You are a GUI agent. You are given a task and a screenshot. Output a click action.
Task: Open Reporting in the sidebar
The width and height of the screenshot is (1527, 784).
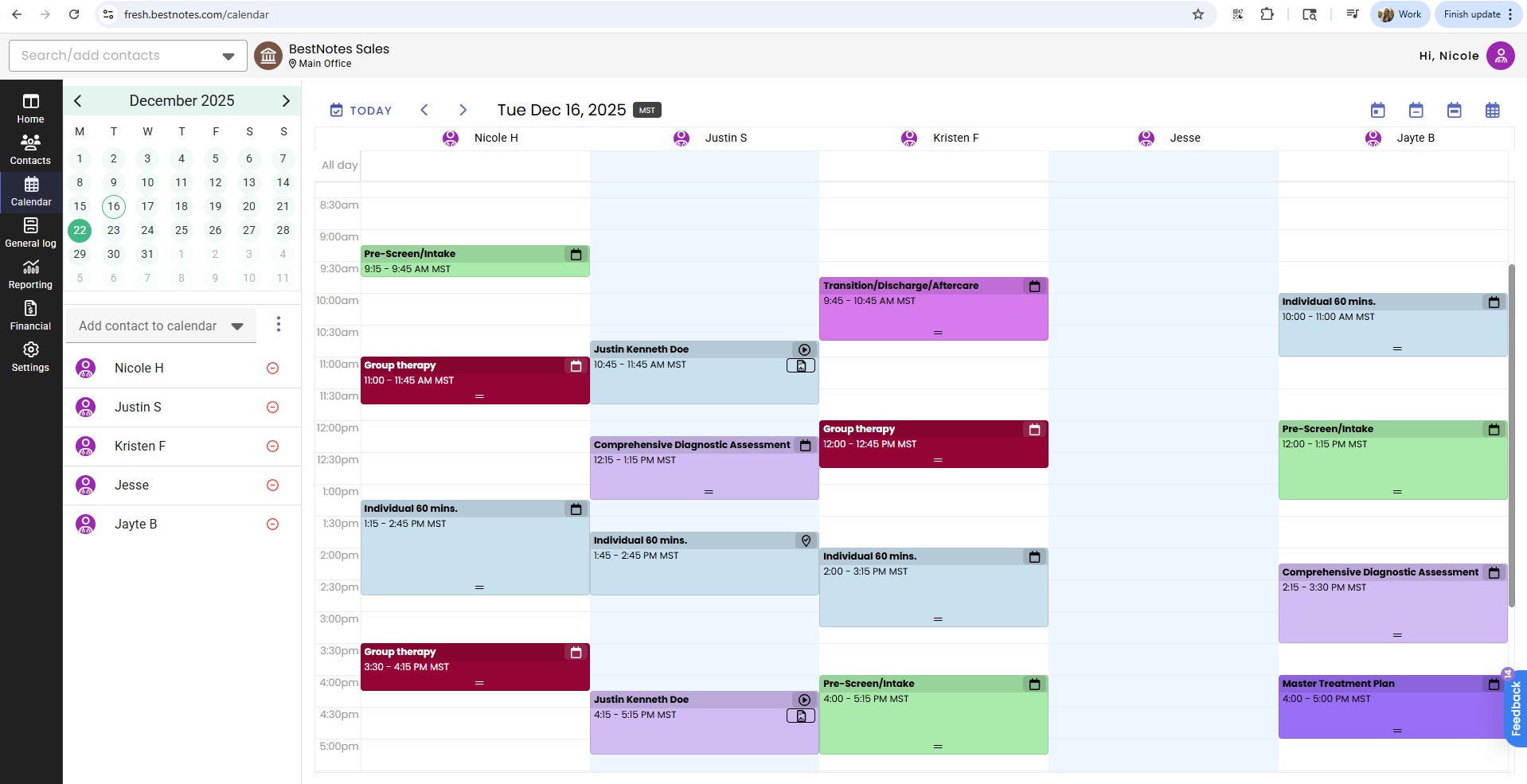click(x=30, y=275)
